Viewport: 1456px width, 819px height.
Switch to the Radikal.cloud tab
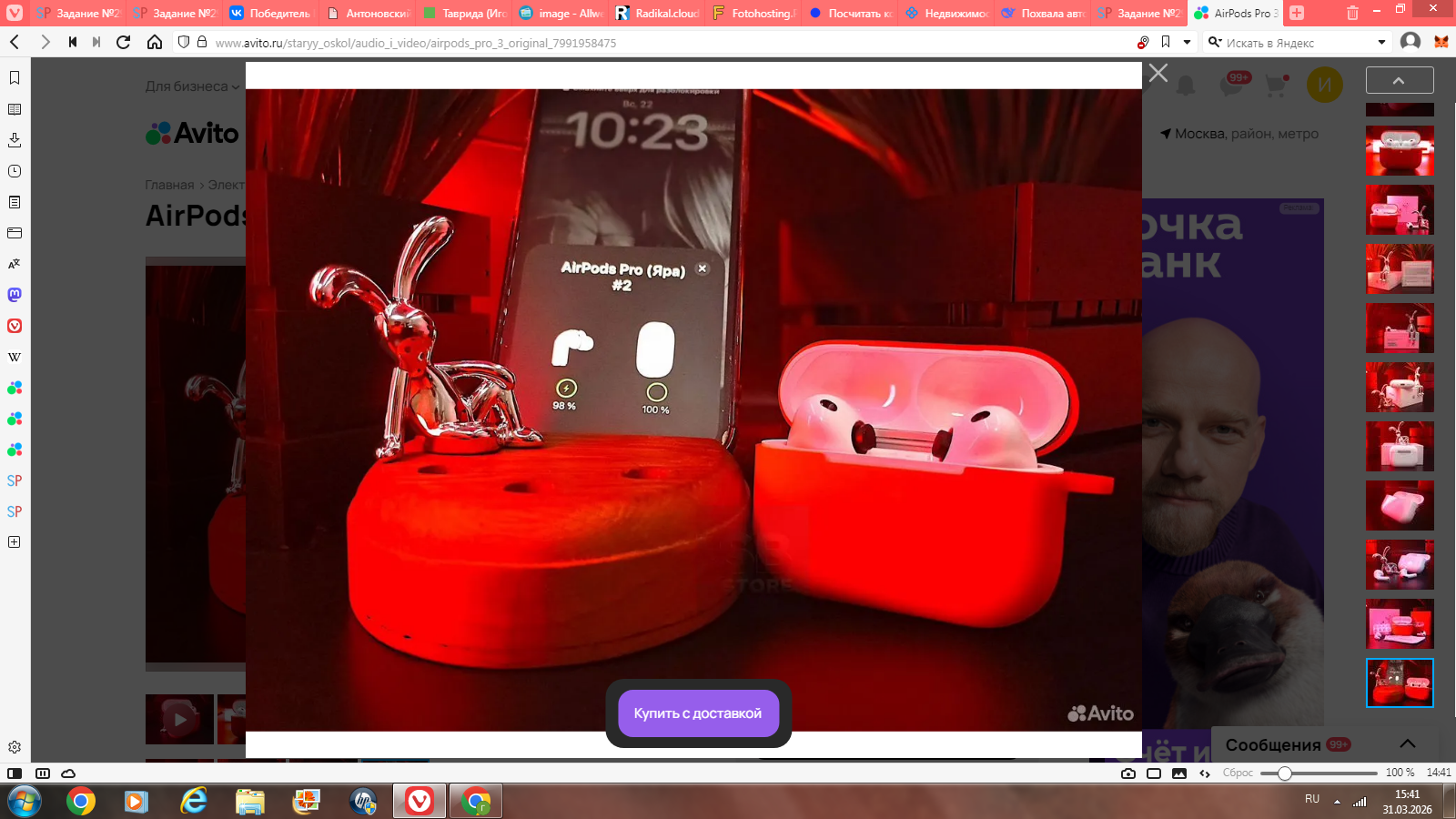pos(658,13)
